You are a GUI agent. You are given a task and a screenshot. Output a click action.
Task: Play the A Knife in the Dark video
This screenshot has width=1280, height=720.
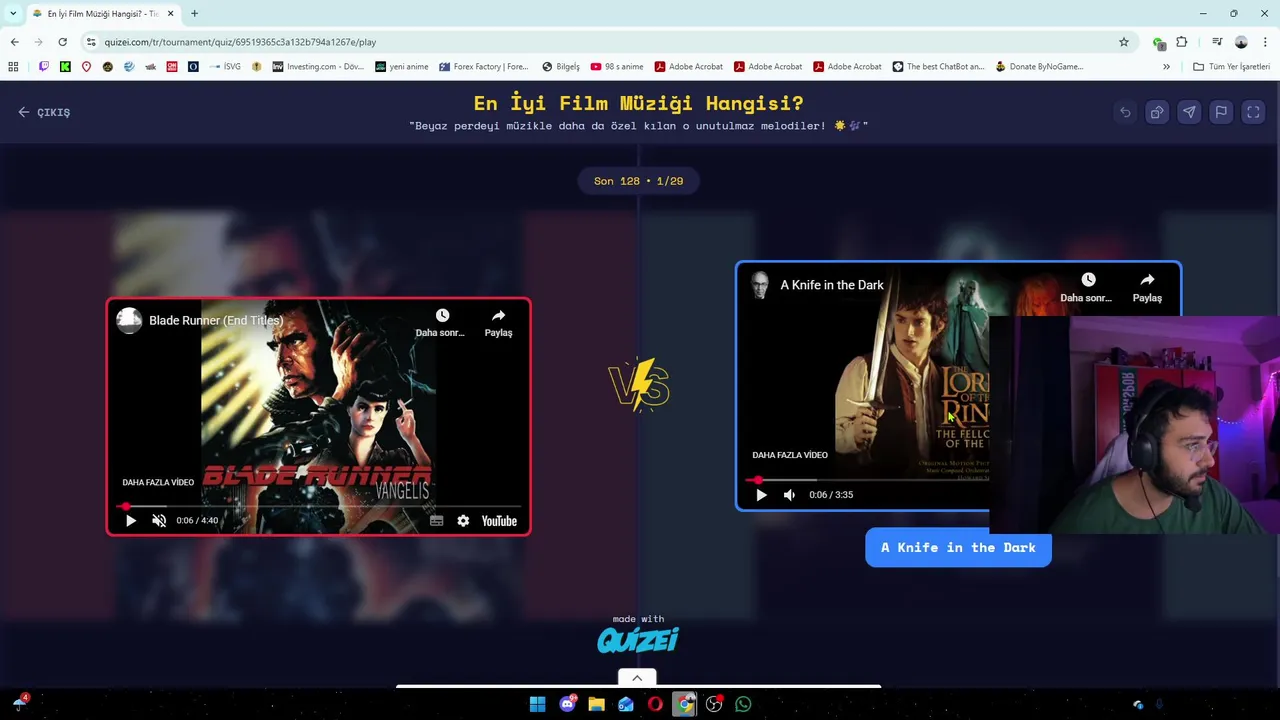point(761,495)
